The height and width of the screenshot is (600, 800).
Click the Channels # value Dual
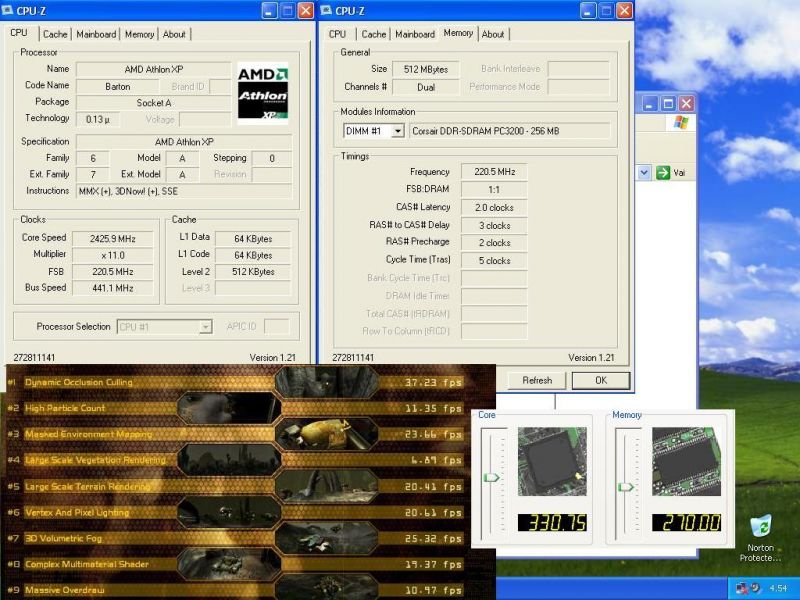pos(426,87)
